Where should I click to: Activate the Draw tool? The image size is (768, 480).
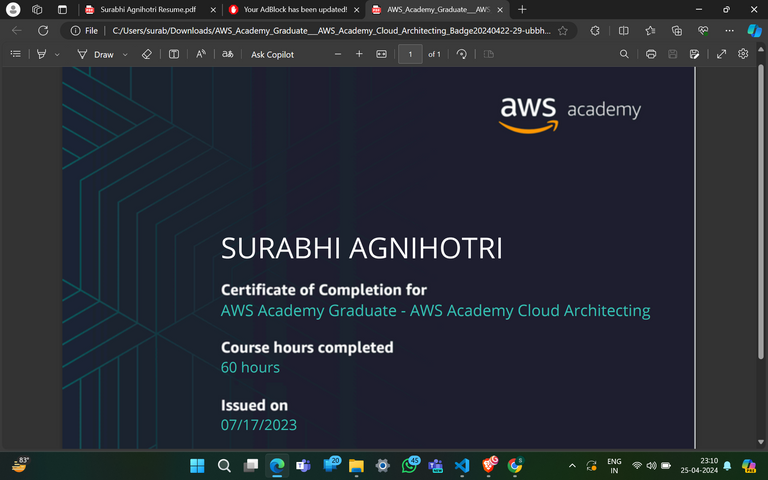[x=96, y=54]
